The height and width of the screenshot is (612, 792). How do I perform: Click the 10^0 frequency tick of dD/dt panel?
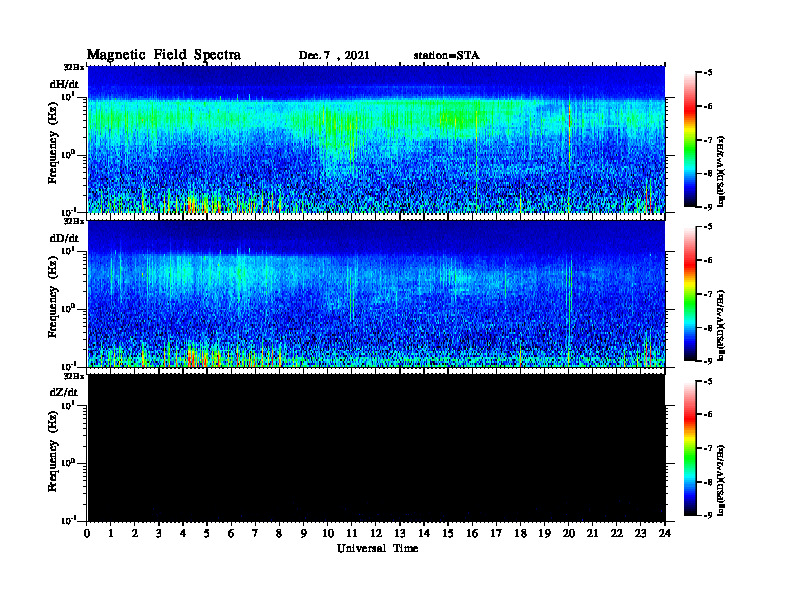pos(68,309)
